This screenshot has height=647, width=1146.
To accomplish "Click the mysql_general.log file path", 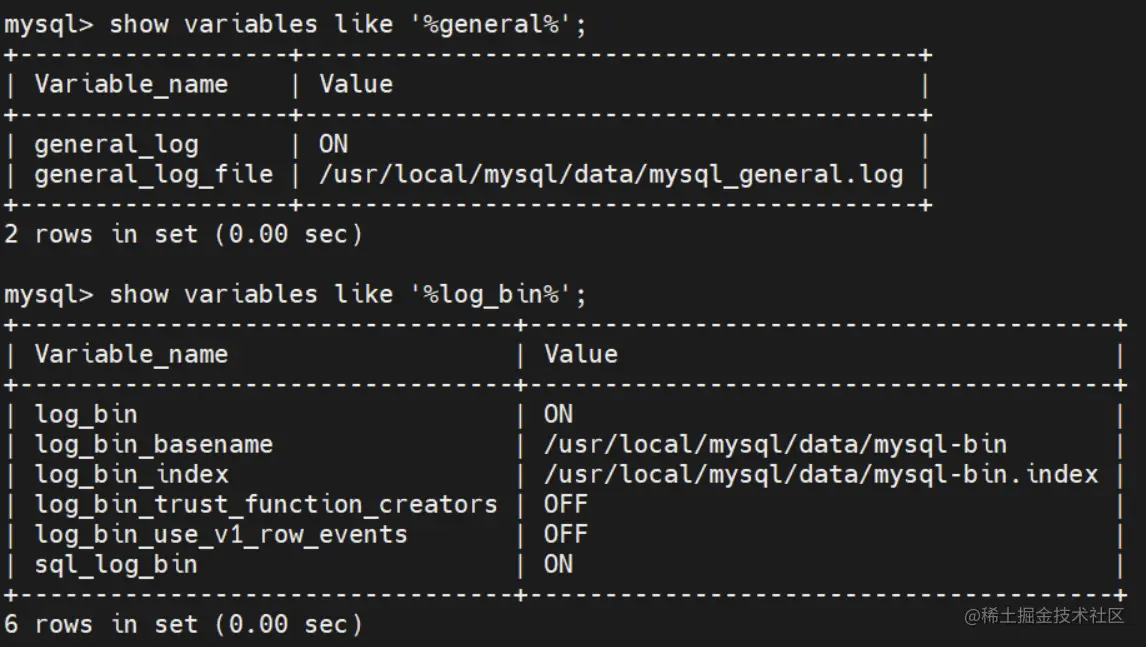I will pyautogui.click(x=611, y=175).
